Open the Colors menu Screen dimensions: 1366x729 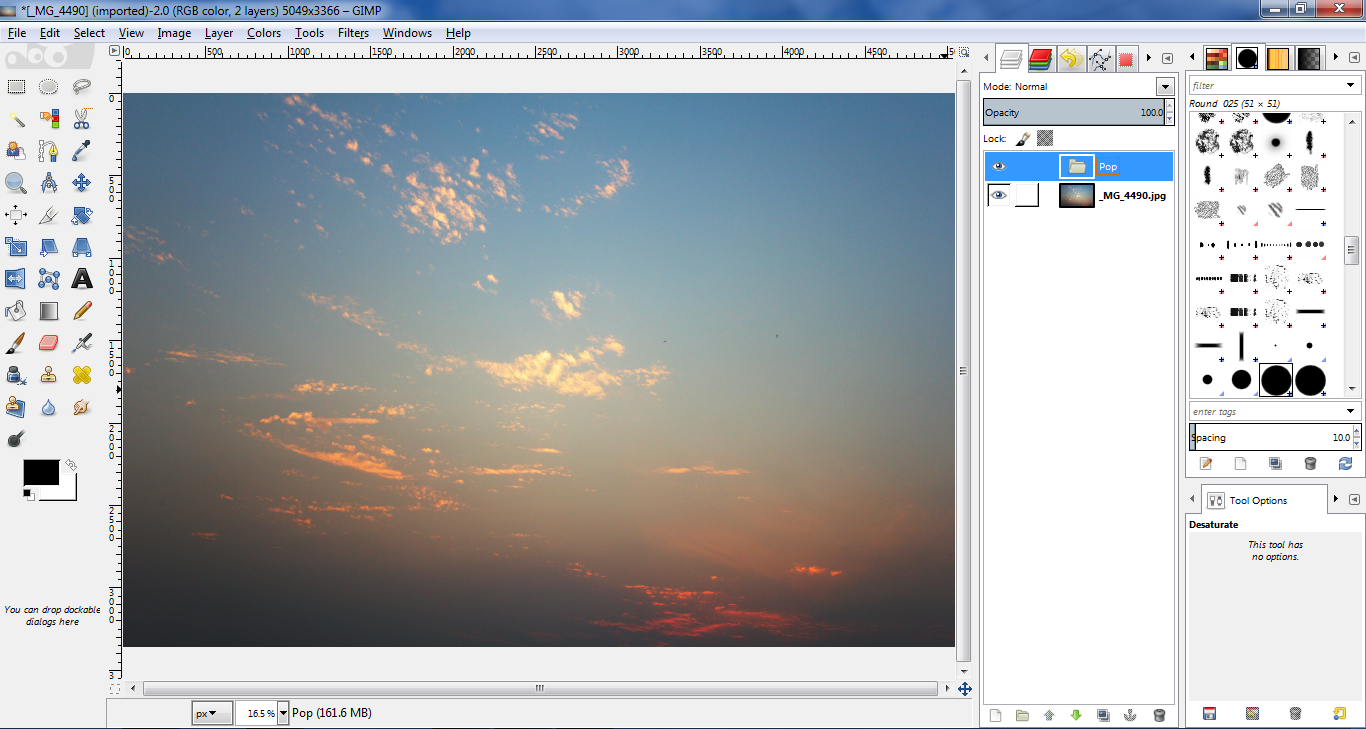pyautogui.click(x=264, y=33)
